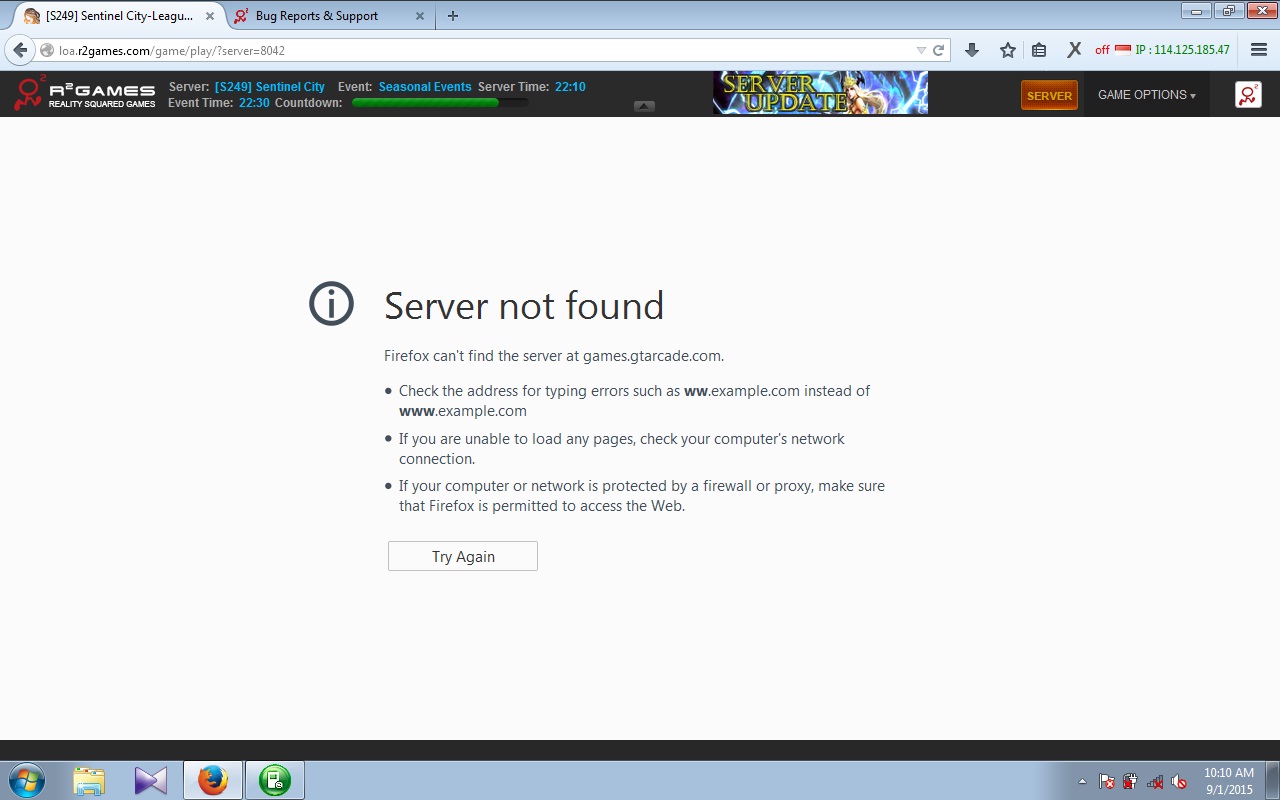Expand the GAME OPTIONS dropdown
Image resolution: width=1280 pixels, height=800 pixels.
pyautogui.click(x=1146, y=95)
